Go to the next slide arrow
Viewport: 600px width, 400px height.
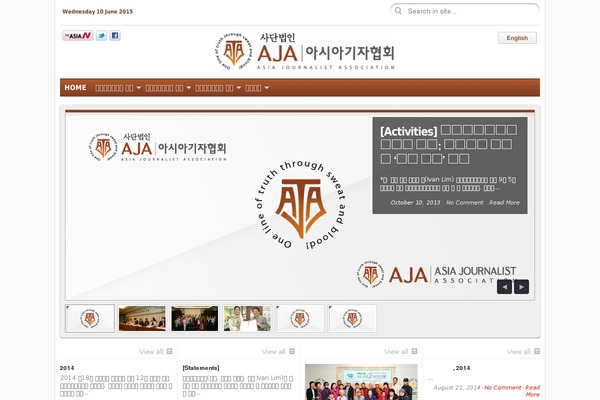521,287
